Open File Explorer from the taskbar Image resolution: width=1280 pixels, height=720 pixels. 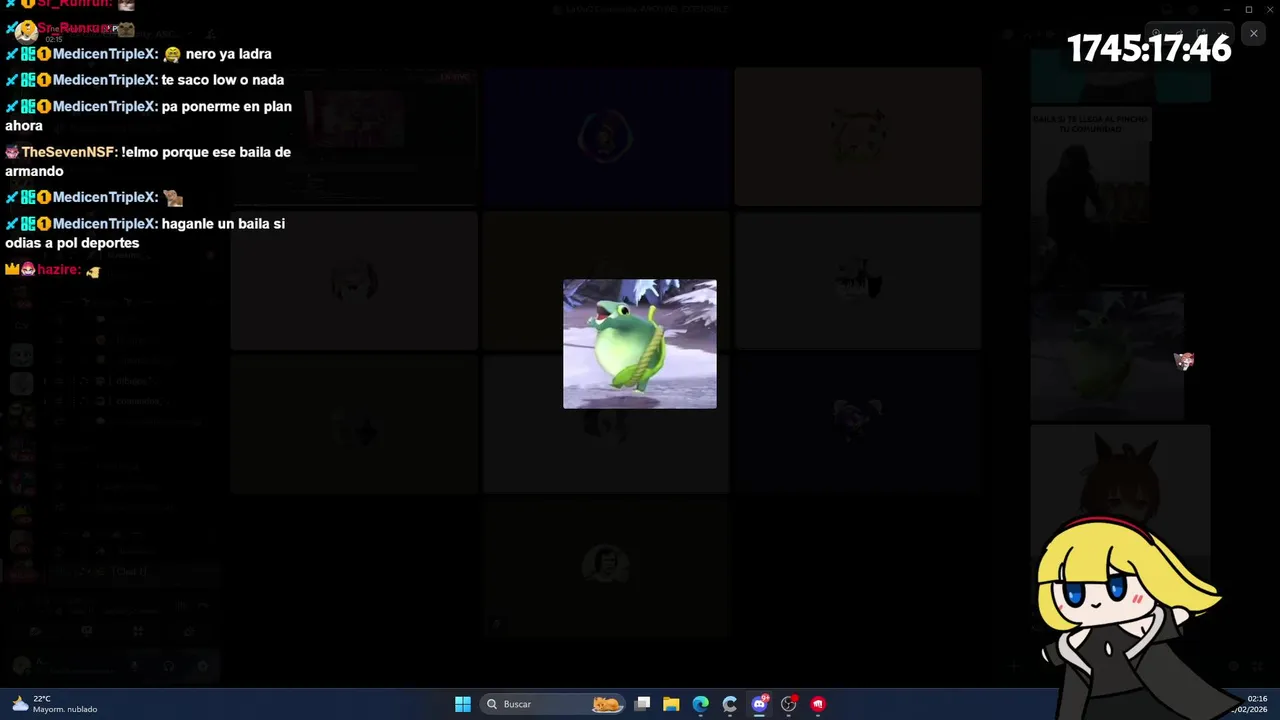tap(671, 704)
